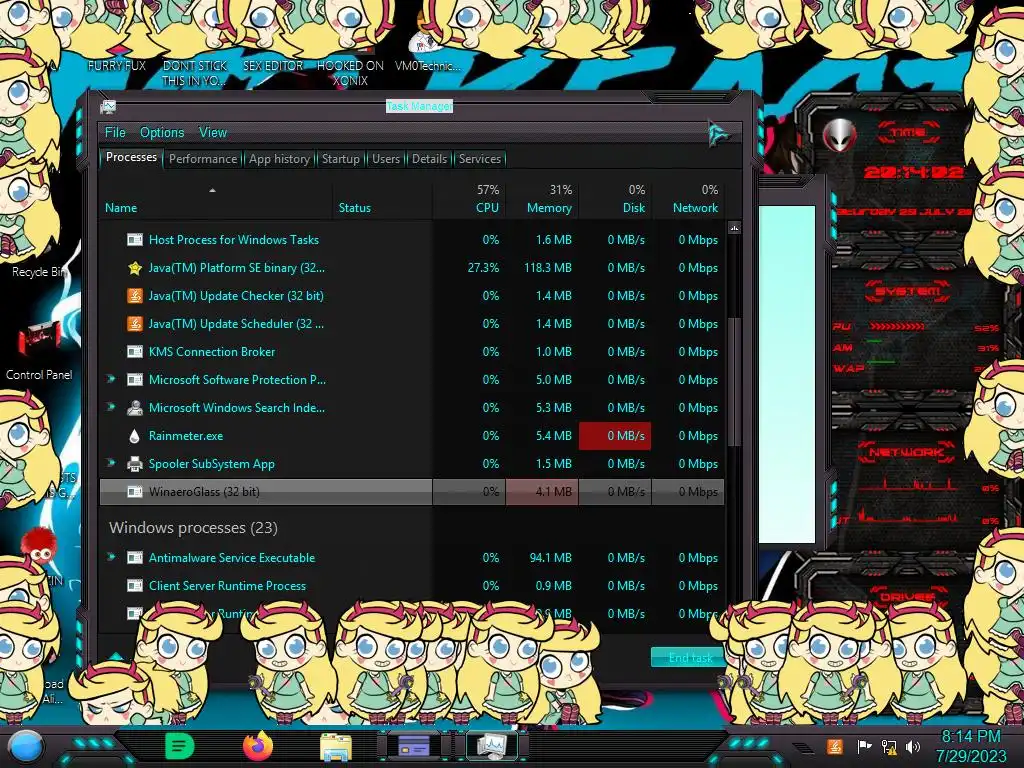
Task: Click the process list vertical scrollbar thumb
Action: 734,382
